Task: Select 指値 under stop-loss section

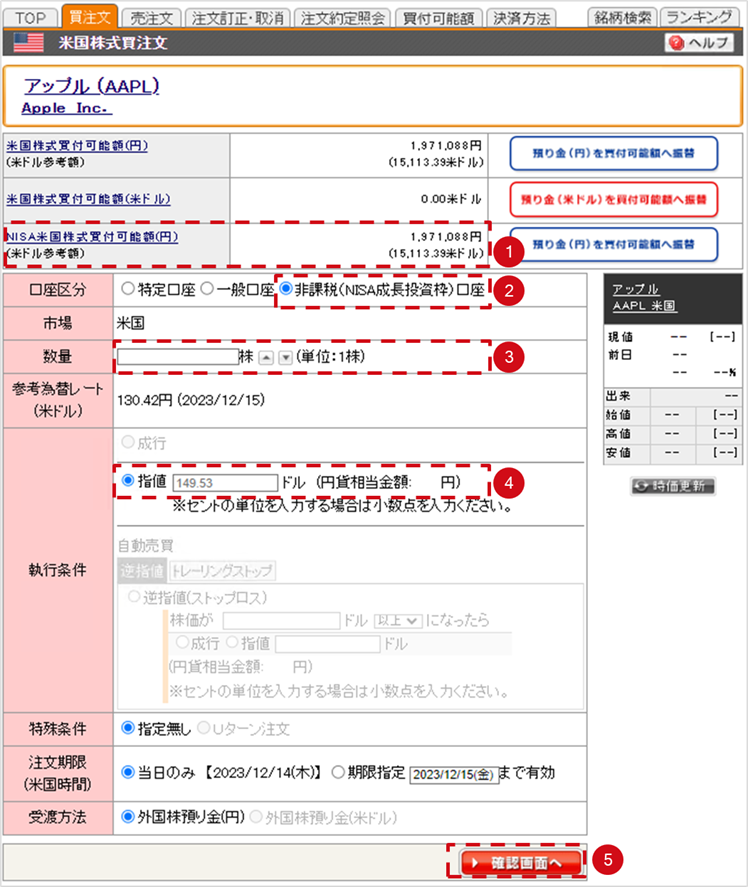Action: (232, 643)
